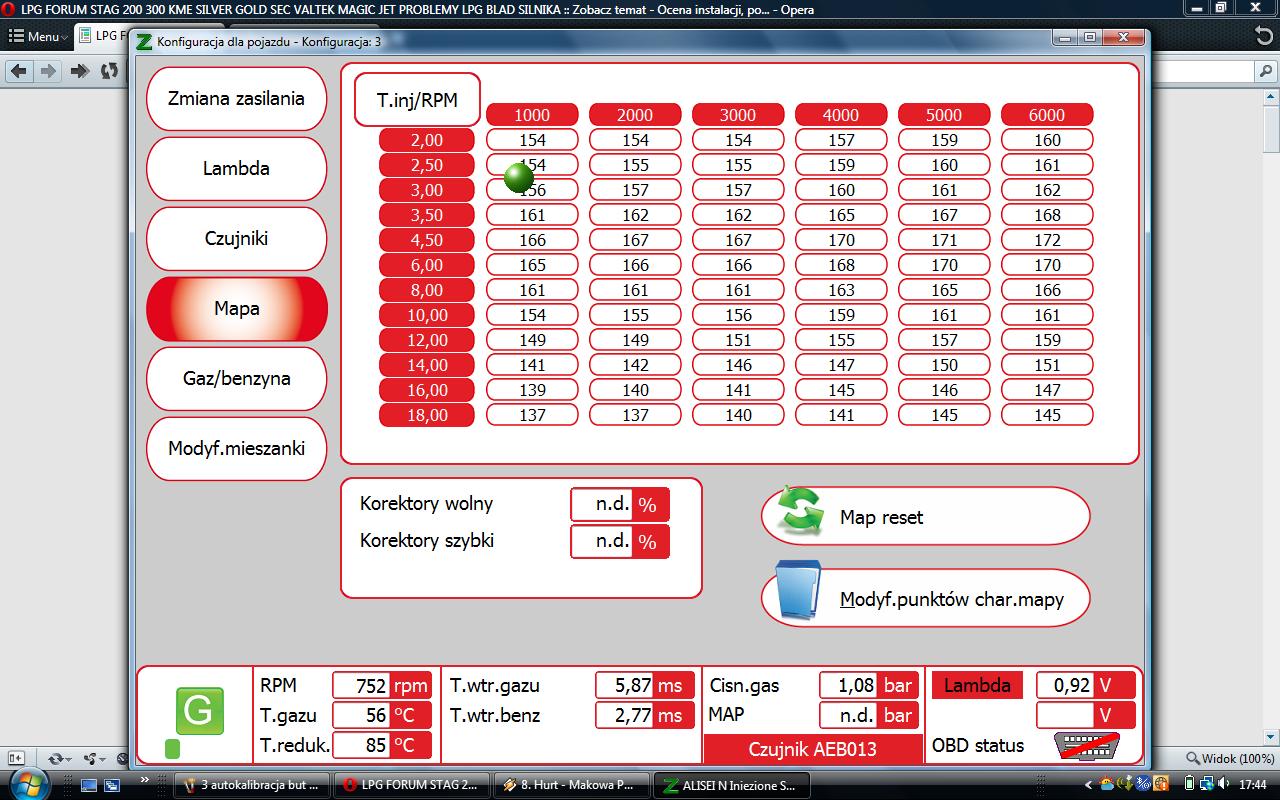The image size is (1280, 800).
Task: Click the green ball map marker
Action: [519, 178]
